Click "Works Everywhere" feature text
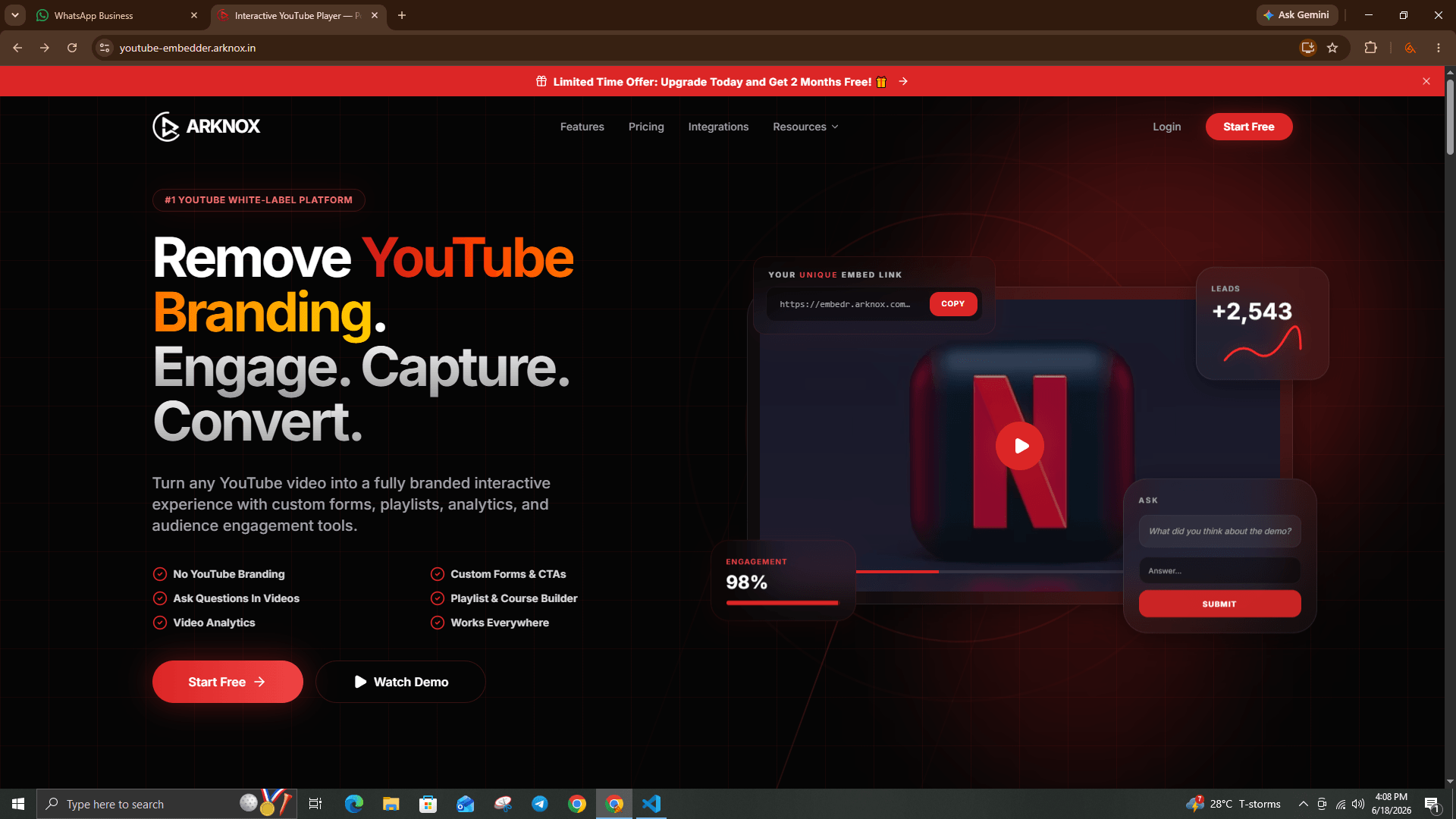1456x819 pixels. point(500,623)
